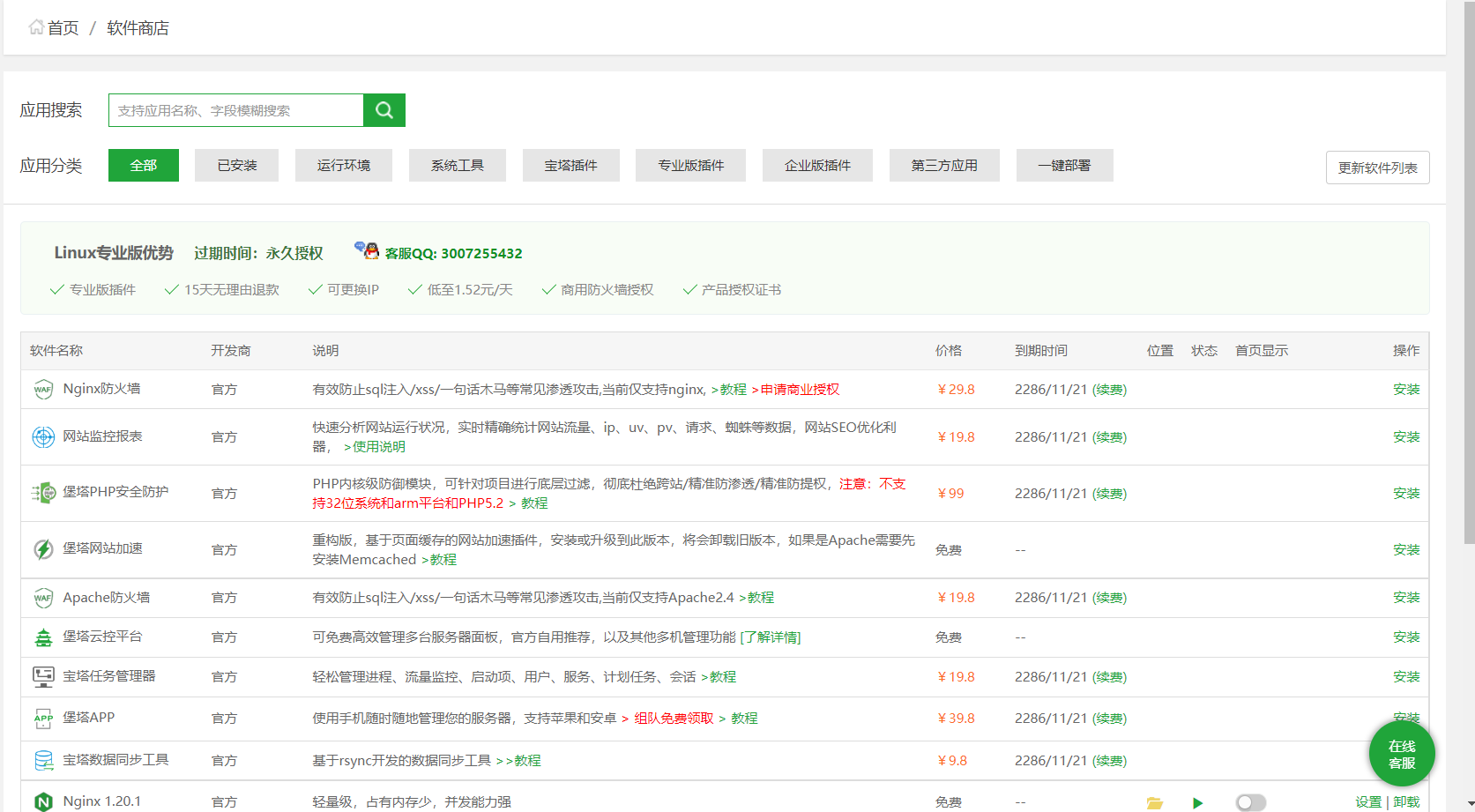Click the 宝塔数据同步工具 icon
The width and height of the screenshot is (1475, 812).
coord(43,760)
